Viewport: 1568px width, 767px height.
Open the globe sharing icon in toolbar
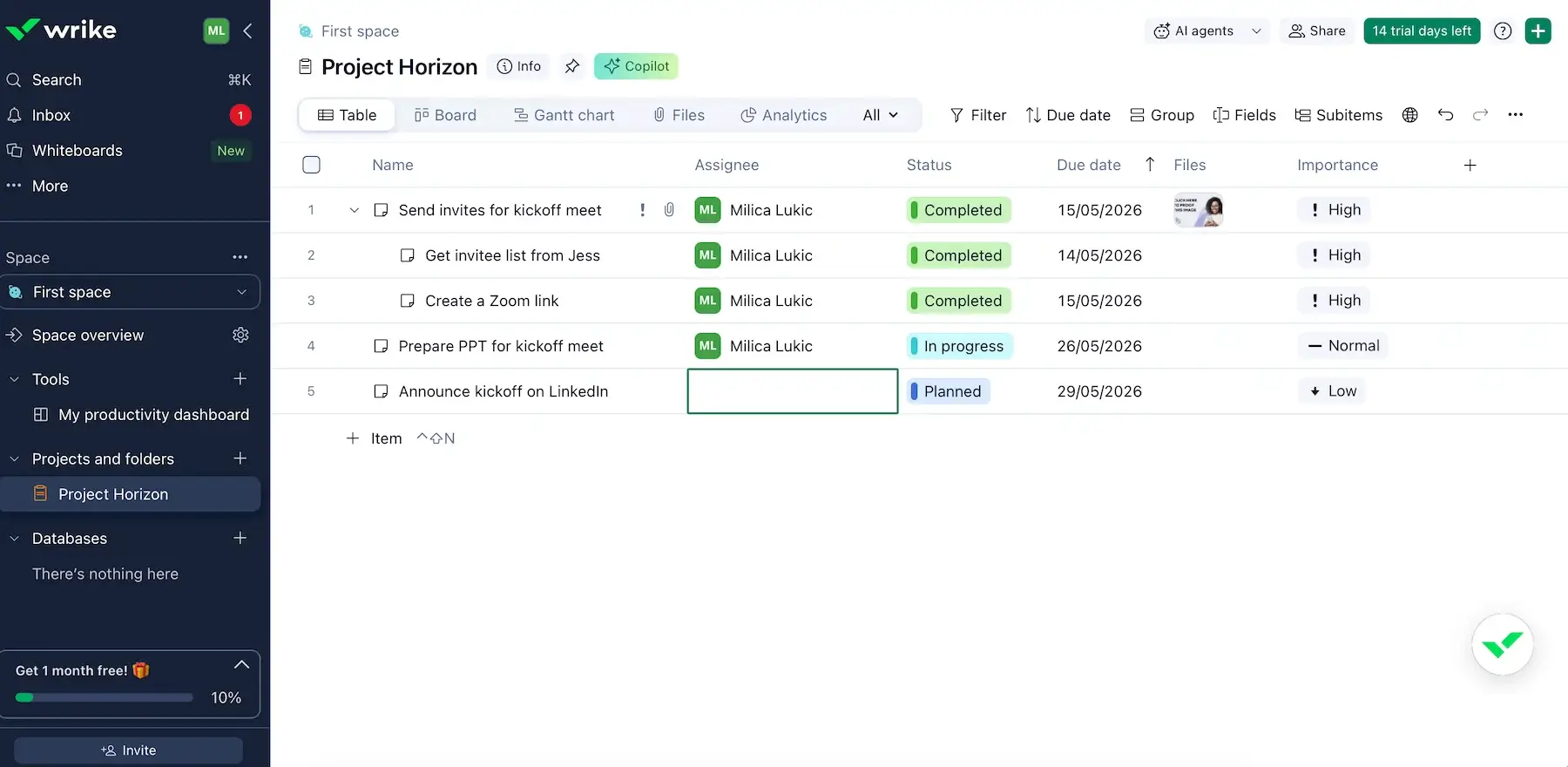(1410, 115)
